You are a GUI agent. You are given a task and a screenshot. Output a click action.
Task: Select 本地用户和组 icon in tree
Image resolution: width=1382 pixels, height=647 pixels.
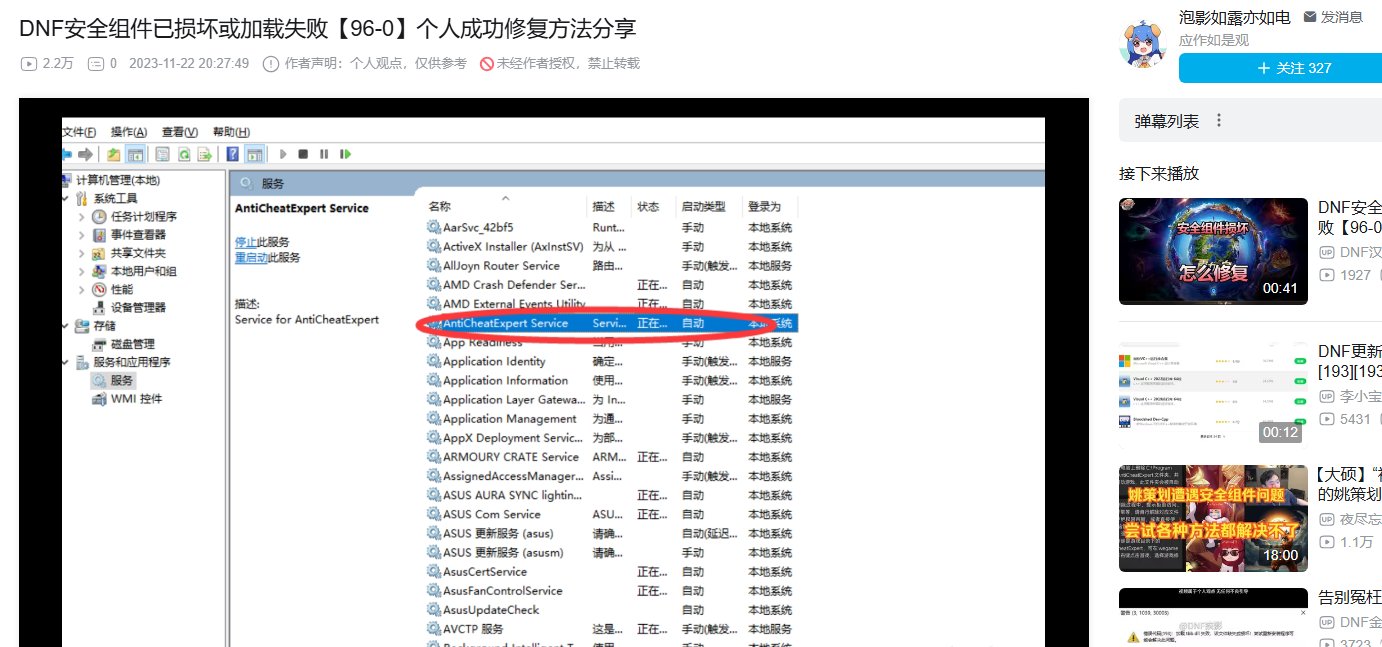click(x=99, y=271)
